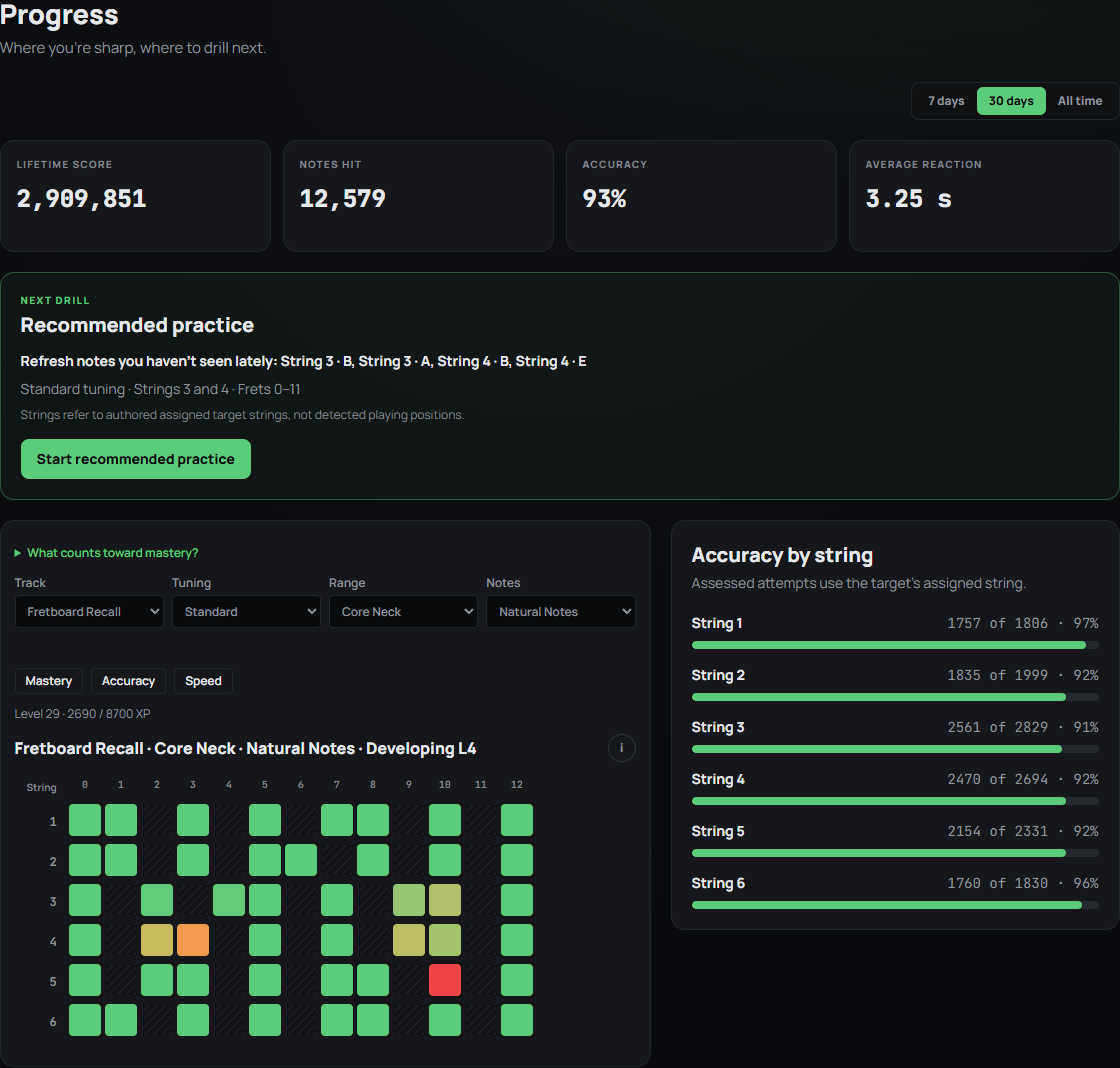Viewport: 1120px width, 1068px height.
Task: Open the Range dropdown Core Neck
Action: [404, 612]
